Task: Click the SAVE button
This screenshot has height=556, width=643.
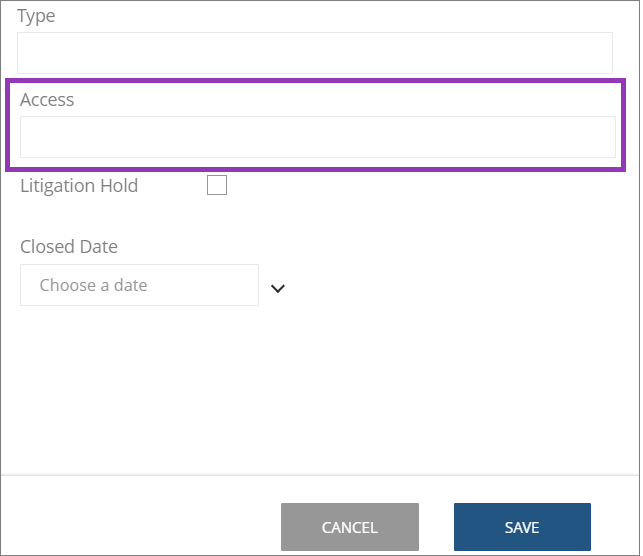Action: [x=522, y=527]
